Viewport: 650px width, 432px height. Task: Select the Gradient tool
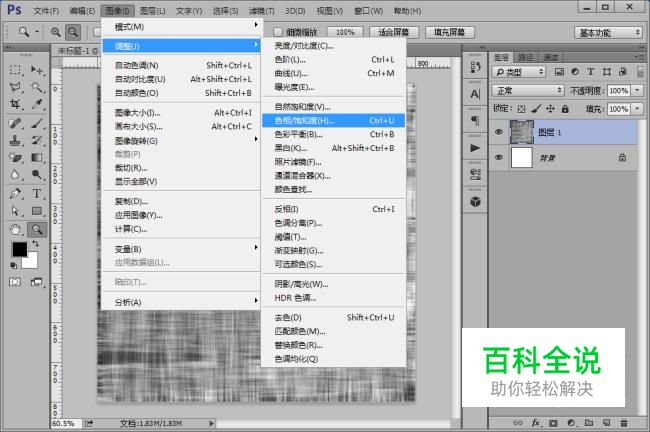pos(37,158)
